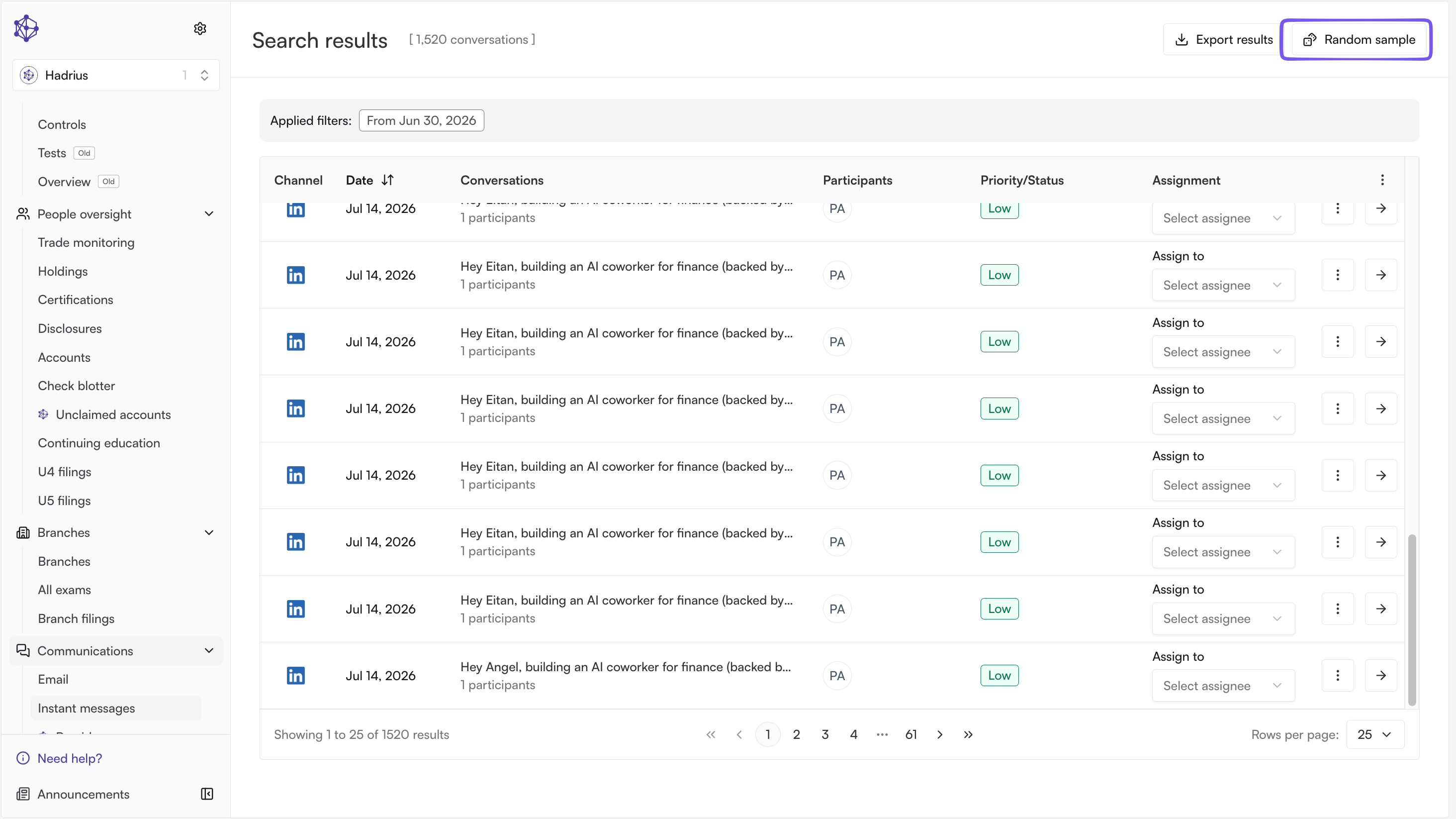The width and height of the screenshot is (1456, 819).
Task: Open Hadrius workspace switcher
Action: [116, 75]
